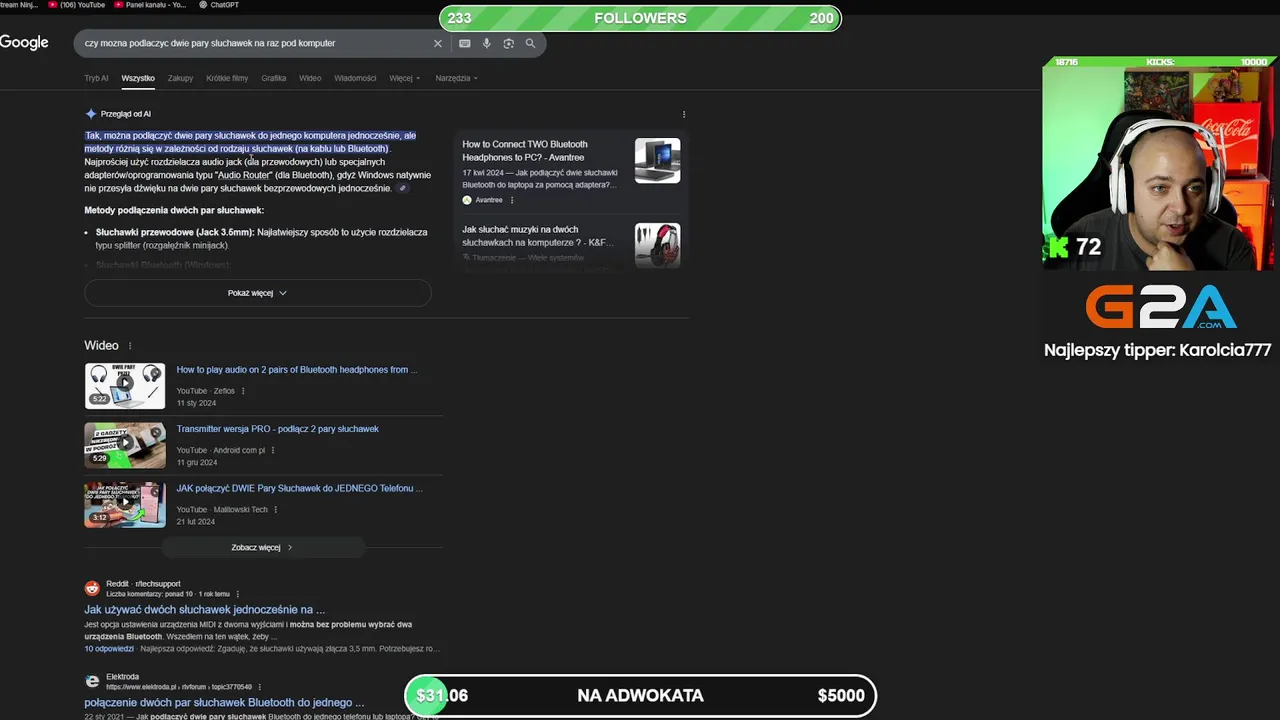The width and height of the screenshot is (1280, 720).
Task: Clear the search query with the X icon
Action: [437, 43]
